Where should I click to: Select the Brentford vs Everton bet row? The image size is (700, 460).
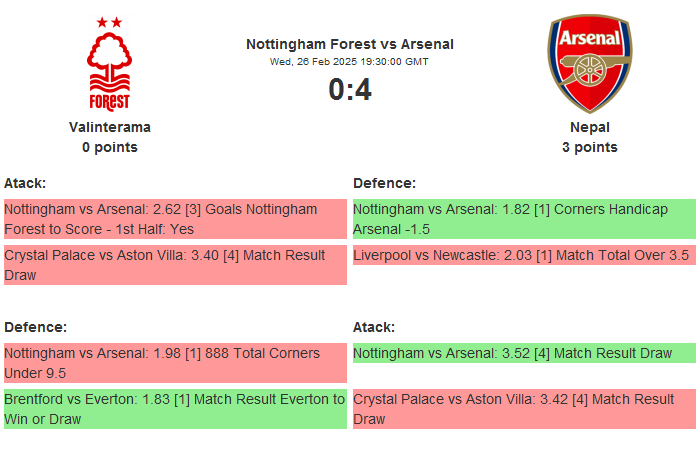tap(175, 409)
